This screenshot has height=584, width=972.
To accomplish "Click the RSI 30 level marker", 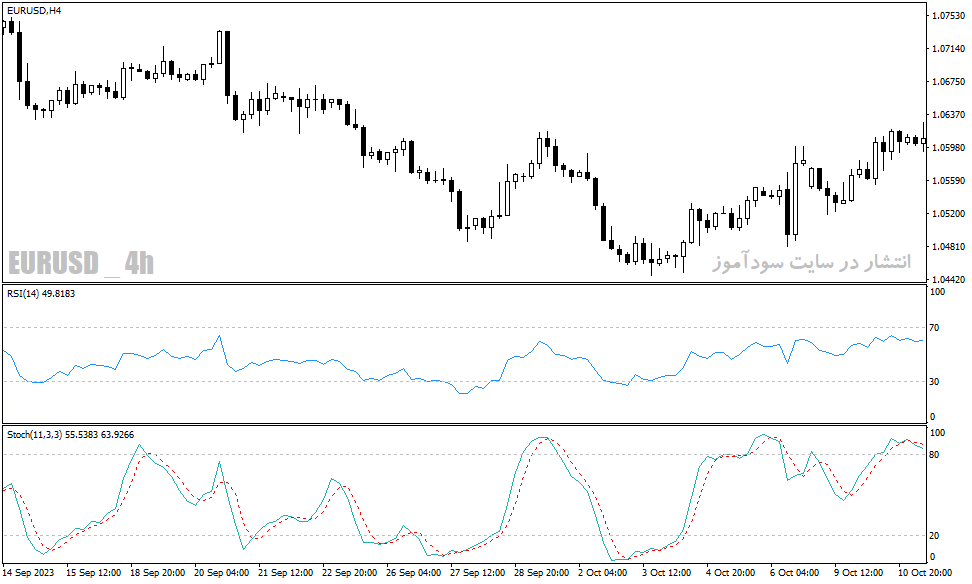I will point(935,381).
